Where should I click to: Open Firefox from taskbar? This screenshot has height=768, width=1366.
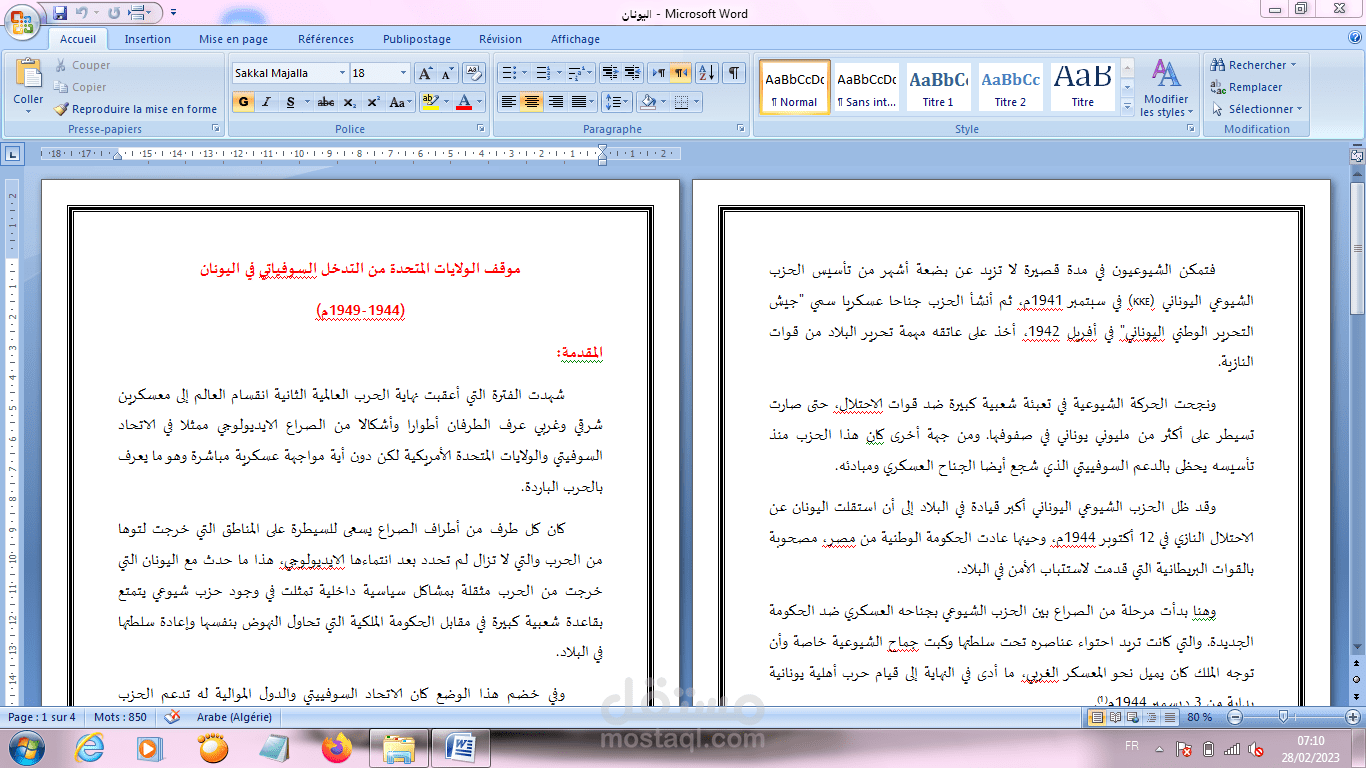click(x=337, y=747)
